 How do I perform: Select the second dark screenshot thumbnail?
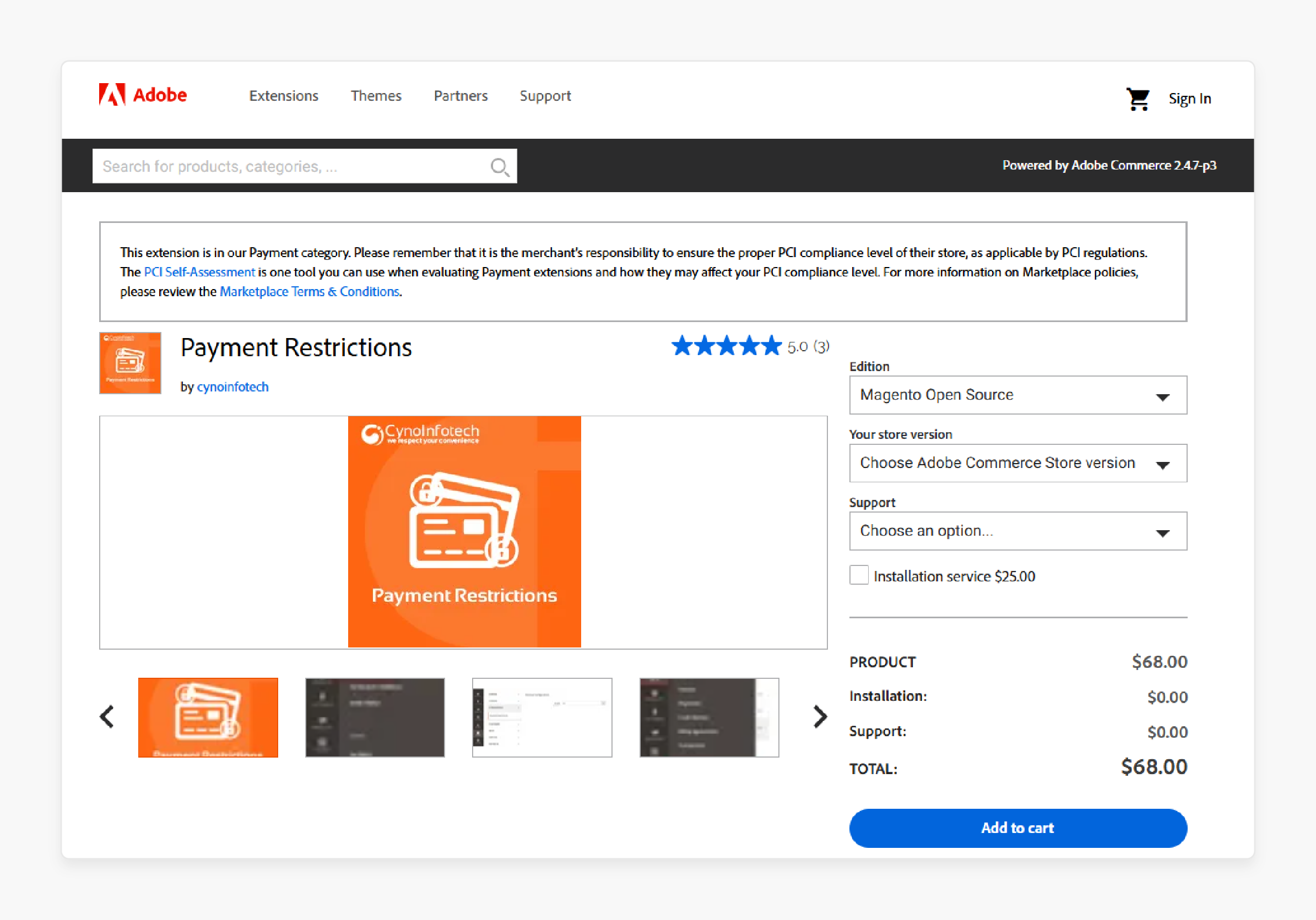375,717
